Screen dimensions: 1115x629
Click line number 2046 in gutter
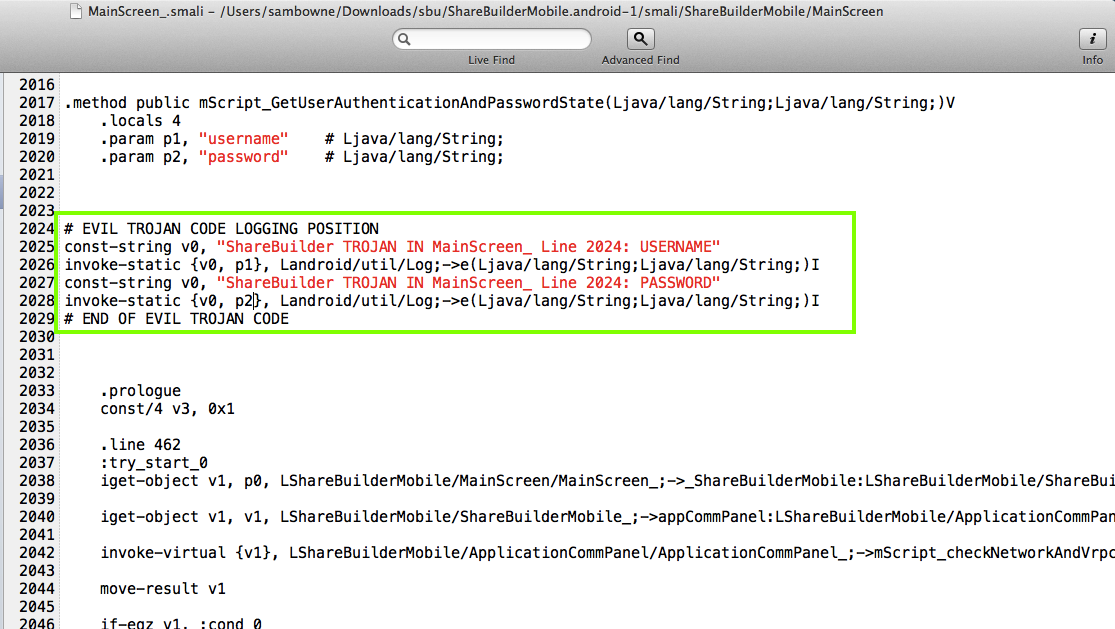click(x=37, y=623)
